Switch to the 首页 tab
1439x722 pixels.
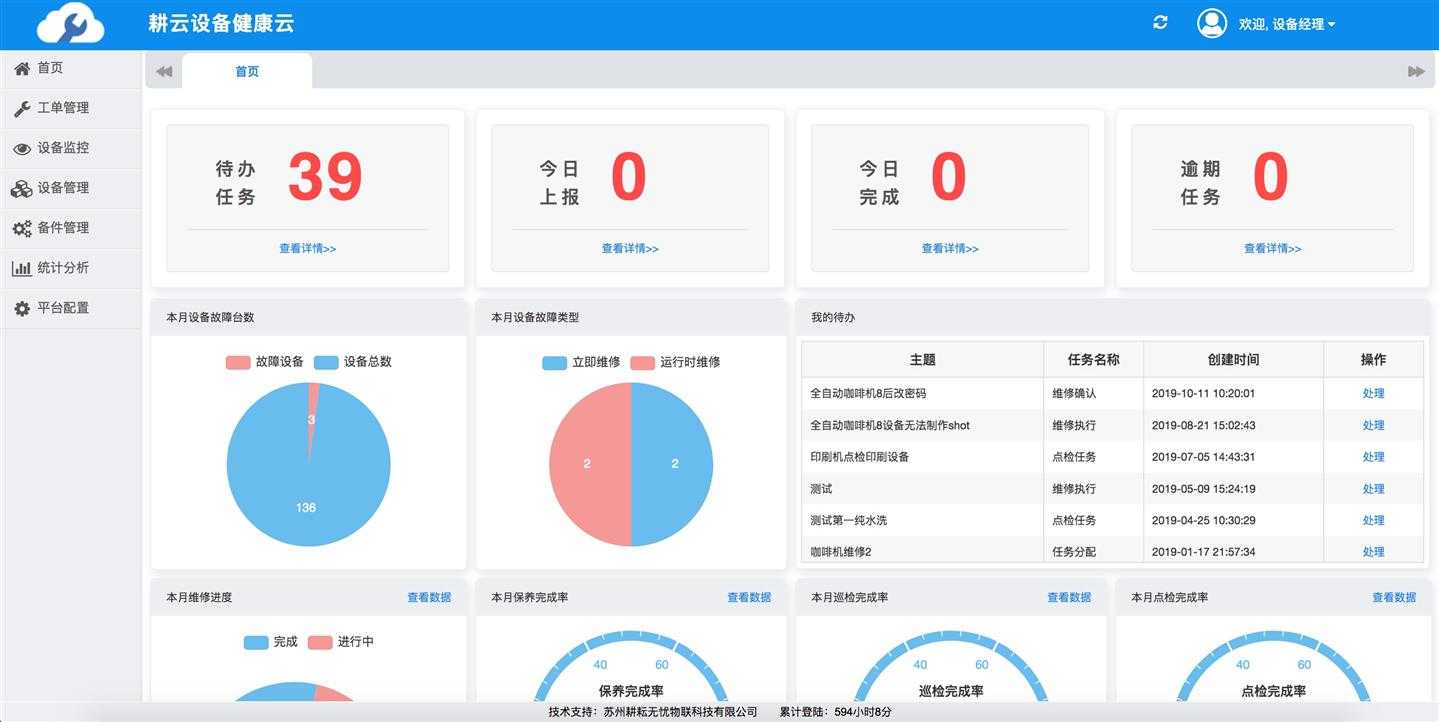[x=246, y=71]
